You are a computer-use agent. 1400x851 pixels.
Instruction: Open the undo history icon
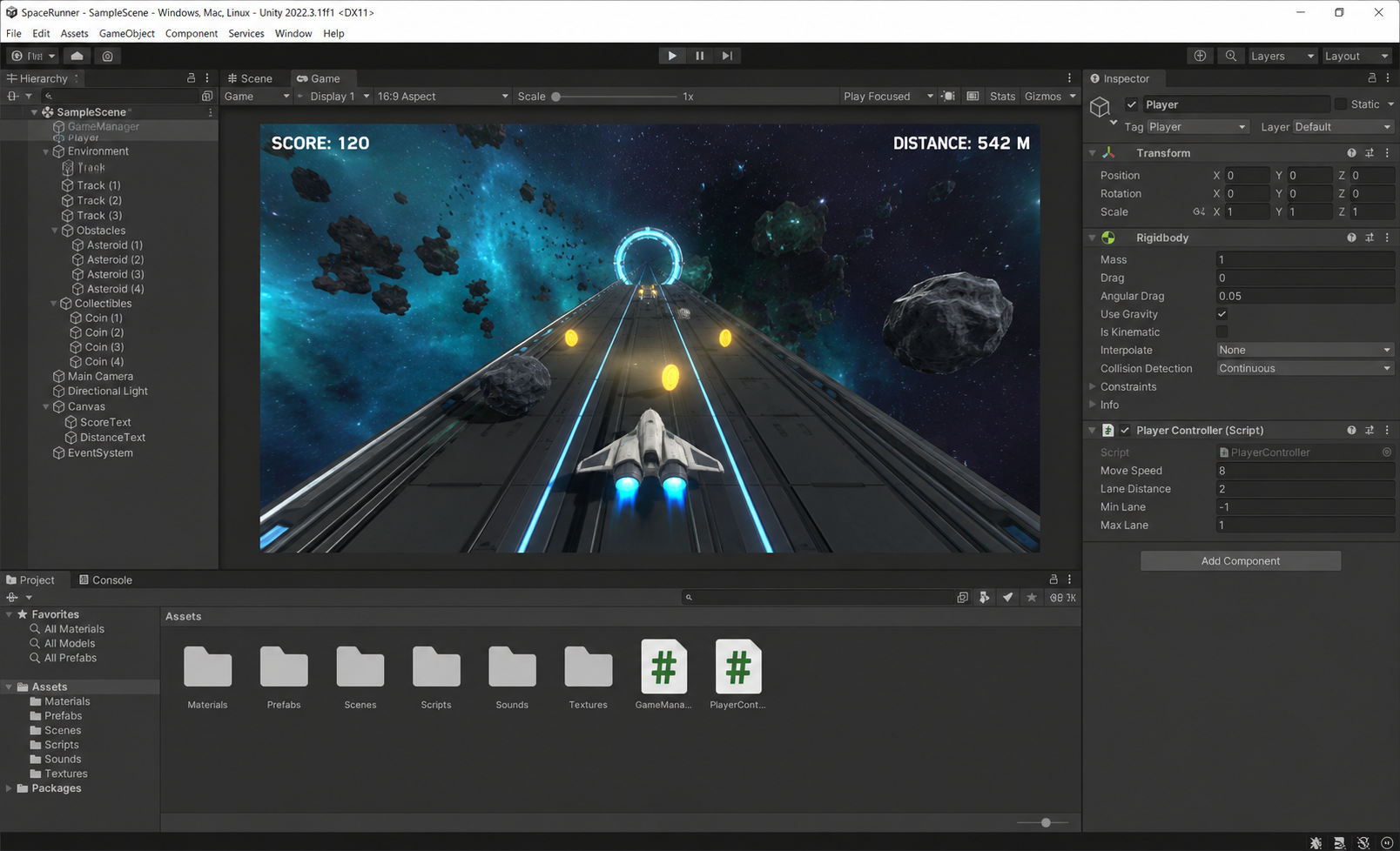pyautogui.click(x=1200, y=56)
